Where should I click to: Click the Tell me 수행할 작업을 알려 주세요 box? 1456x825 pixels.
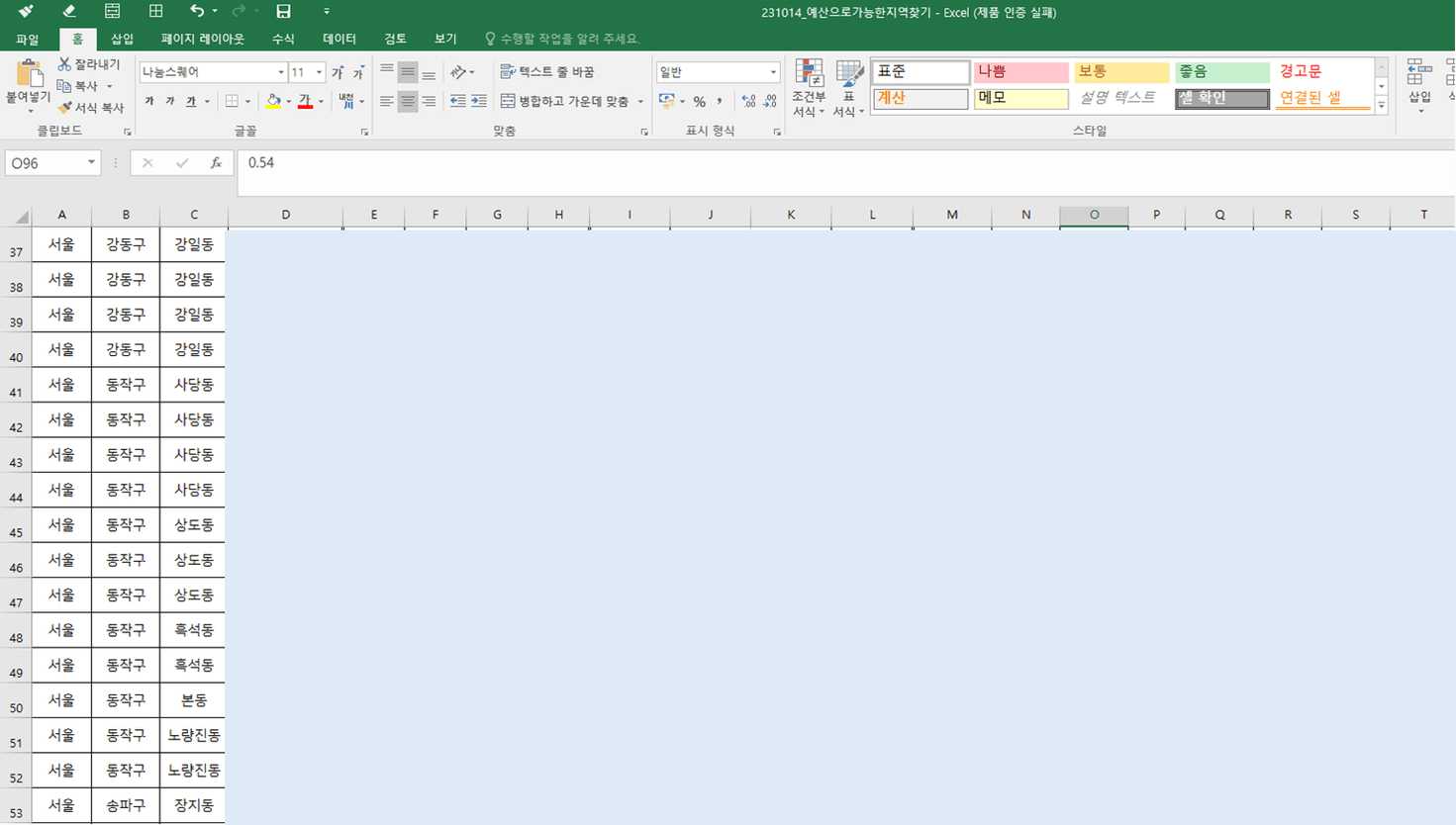[562, 39]
